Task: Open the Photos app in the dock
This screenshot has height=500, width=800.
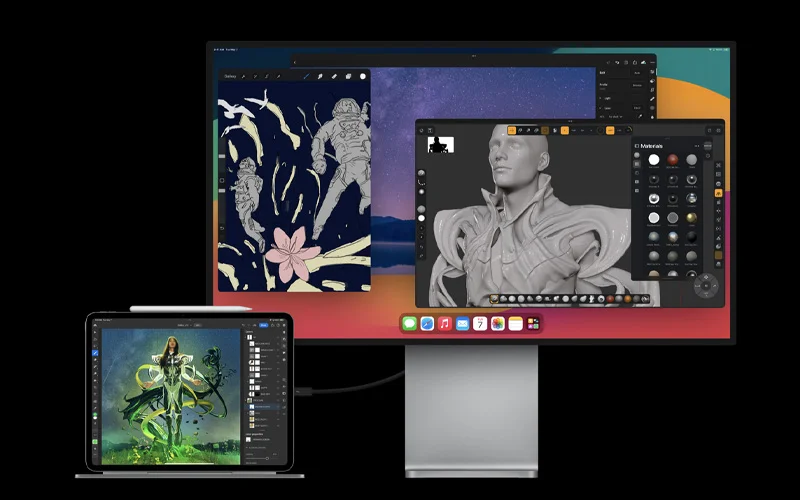Action: click(x=498, y=324)
